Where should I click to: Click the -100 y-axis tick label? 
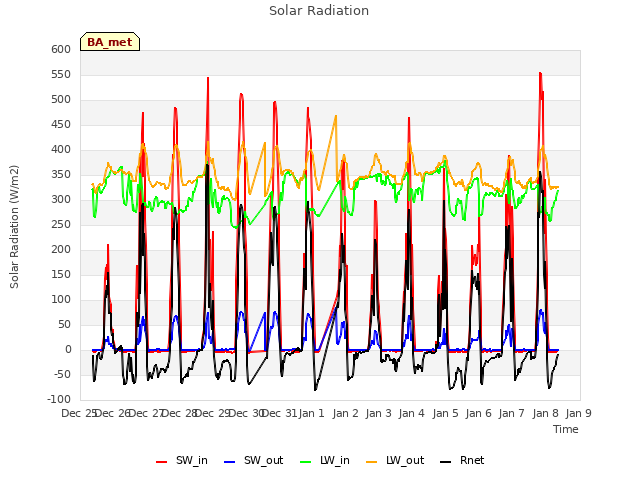point(59,400)
